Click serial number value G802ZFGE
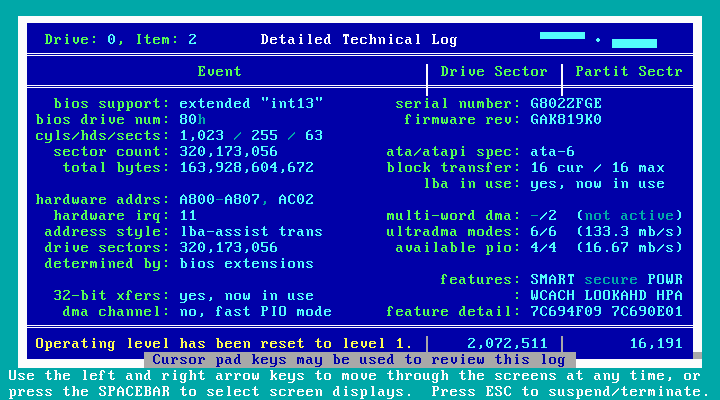This screenshot has width=720, height=400. 566,104
